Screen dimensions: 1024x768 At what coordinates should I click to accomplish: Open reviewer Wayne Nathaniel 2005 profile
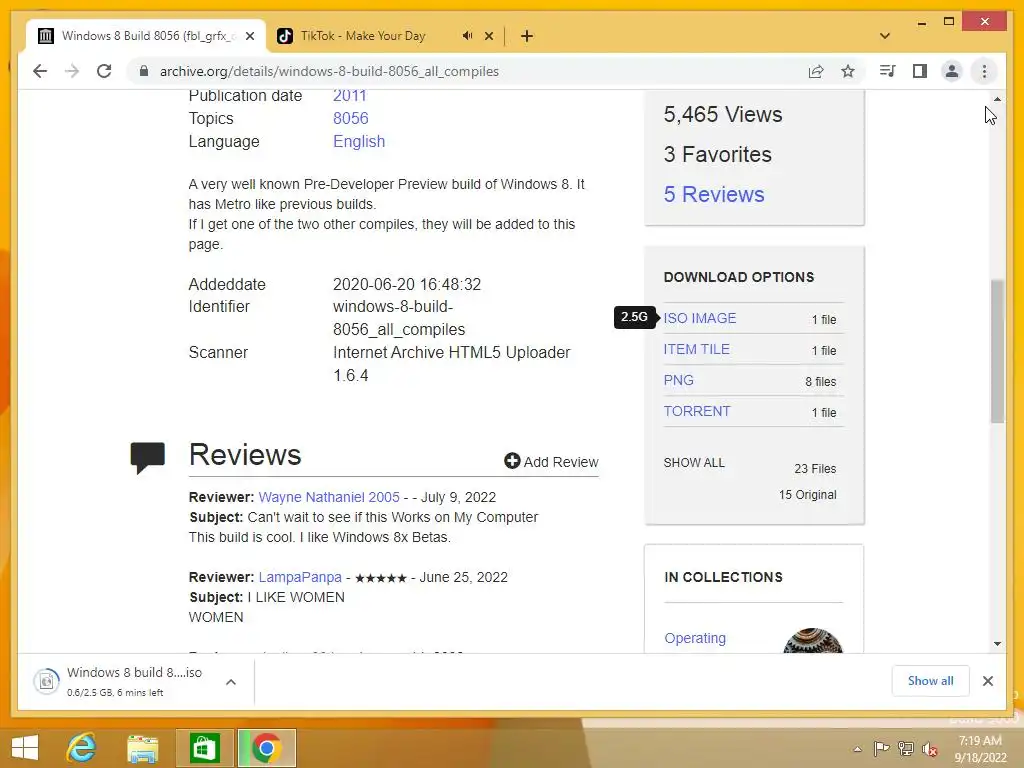[x=329, y=497]
